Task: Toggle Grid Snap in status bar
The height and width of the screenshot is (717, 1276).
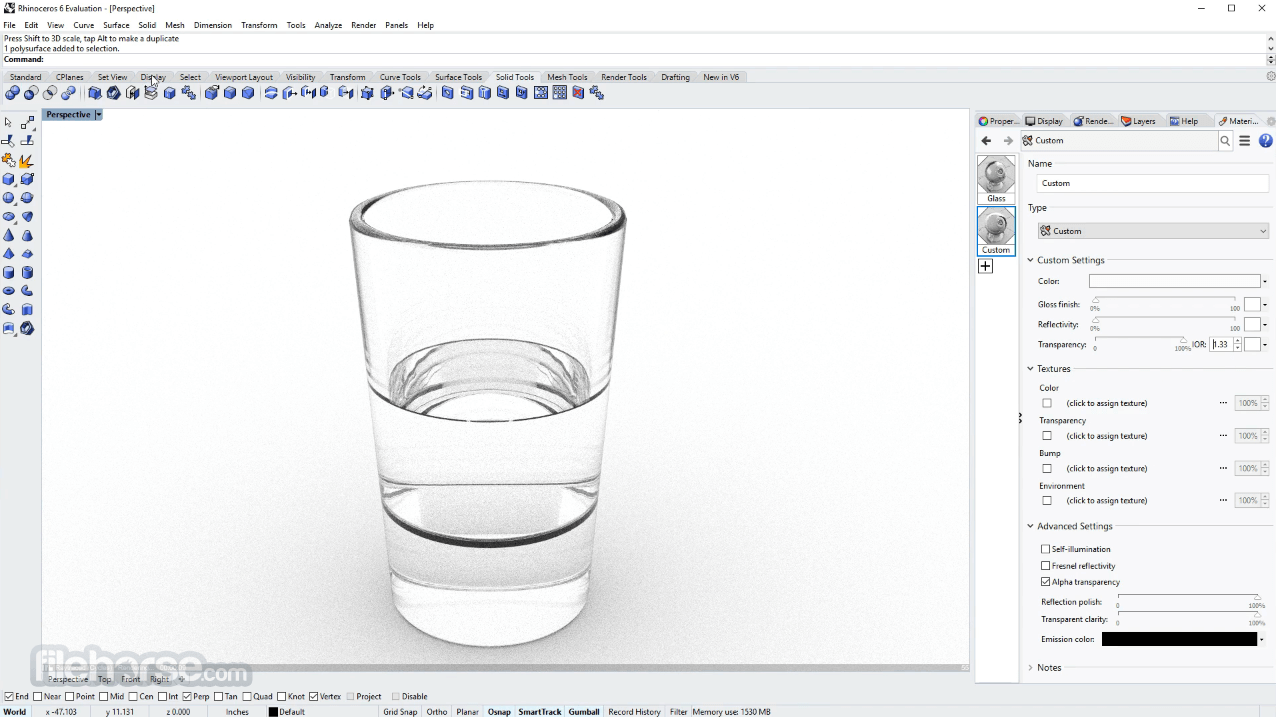Action: (x=400, y=712)
